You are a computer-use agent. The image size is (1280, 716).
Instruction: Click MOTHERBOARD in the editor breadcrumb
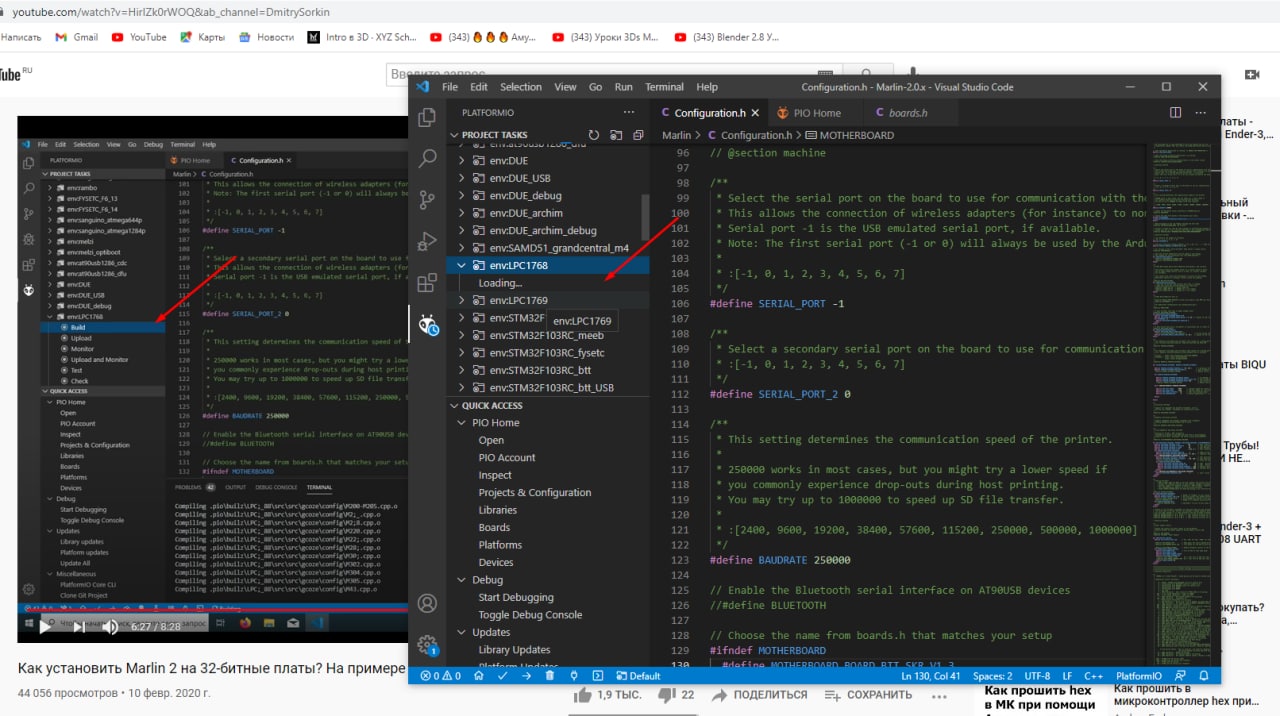[849, 135]
